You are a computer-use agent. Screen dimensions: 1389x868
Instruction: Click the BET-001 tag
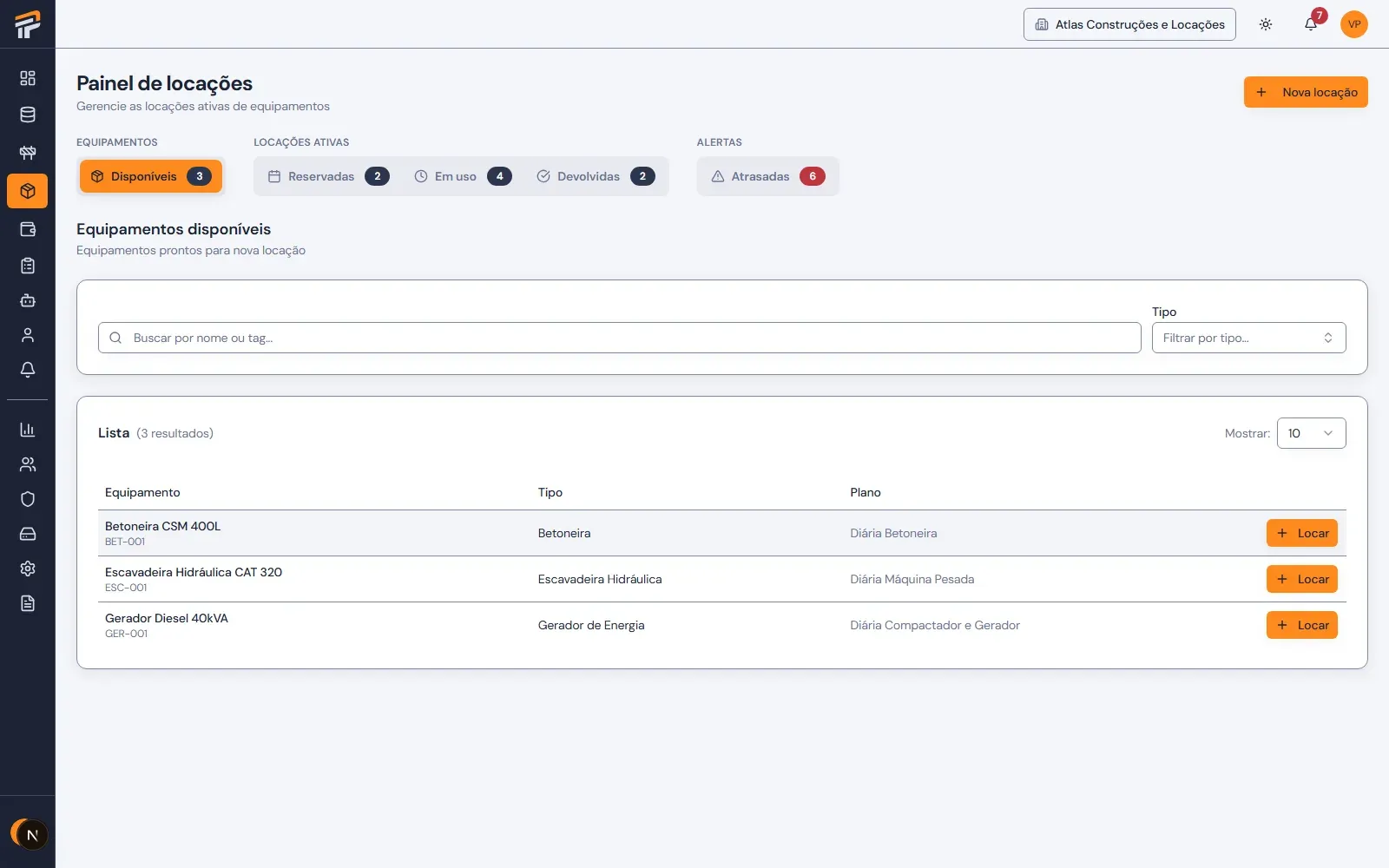tap(125, 542)
